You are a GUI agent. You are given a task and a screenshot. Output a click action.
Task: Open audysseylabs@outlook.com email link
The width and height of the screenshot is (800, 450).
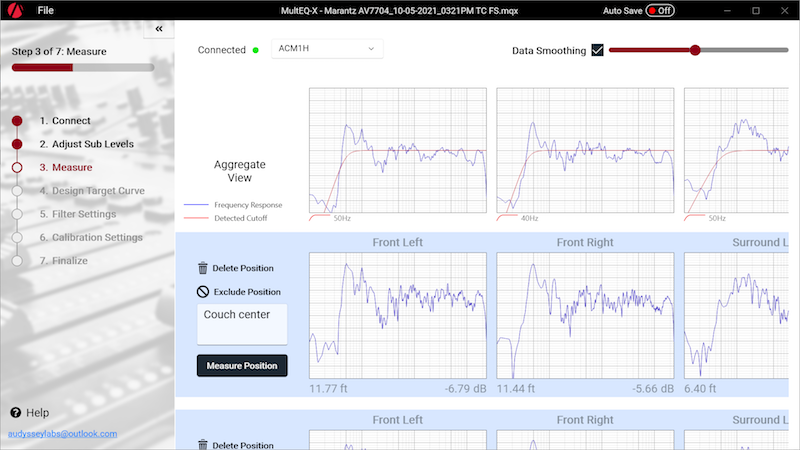(x=62, y=434)
